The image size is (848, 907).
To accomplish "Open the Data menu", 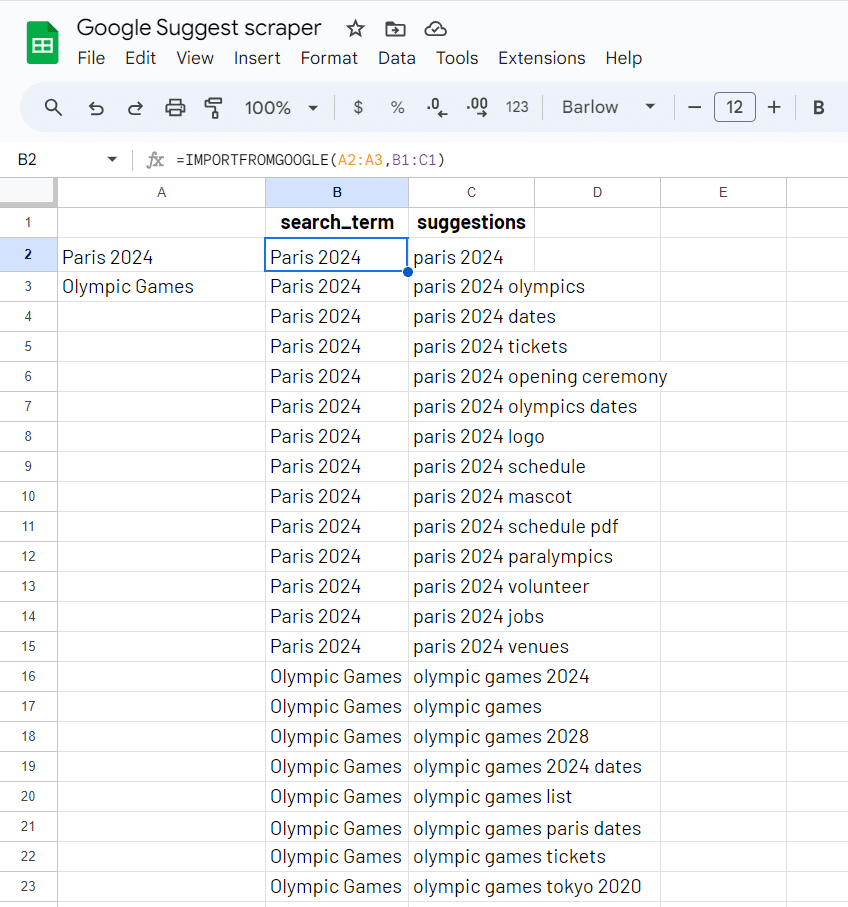I will coord(396,58).
